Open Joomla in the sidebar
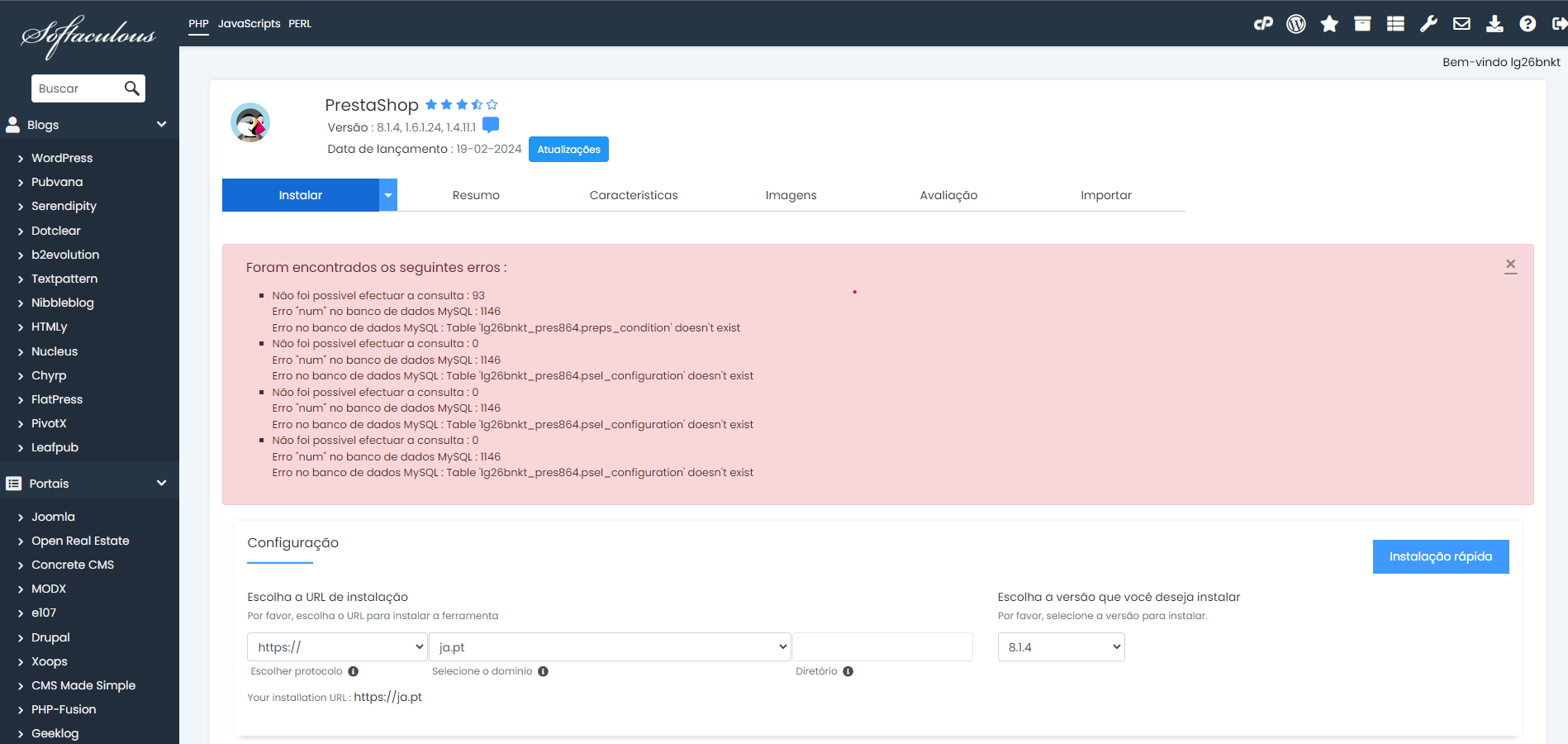This screenshot has width=1568, height=744. pyautogui.click(x=53, y=517)
